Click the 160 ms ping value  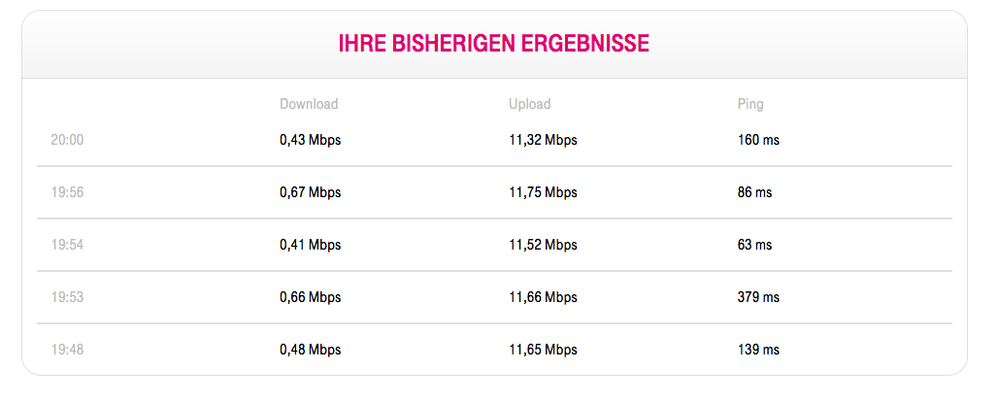tap(758, 140)
